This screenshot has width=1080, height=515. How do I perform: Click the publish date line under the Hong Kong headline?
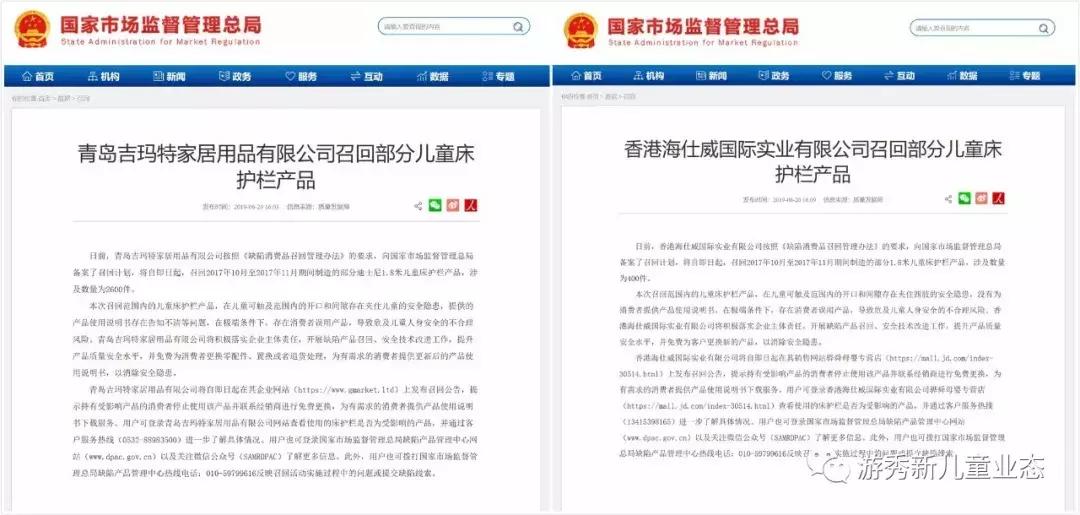click(813, 199)
